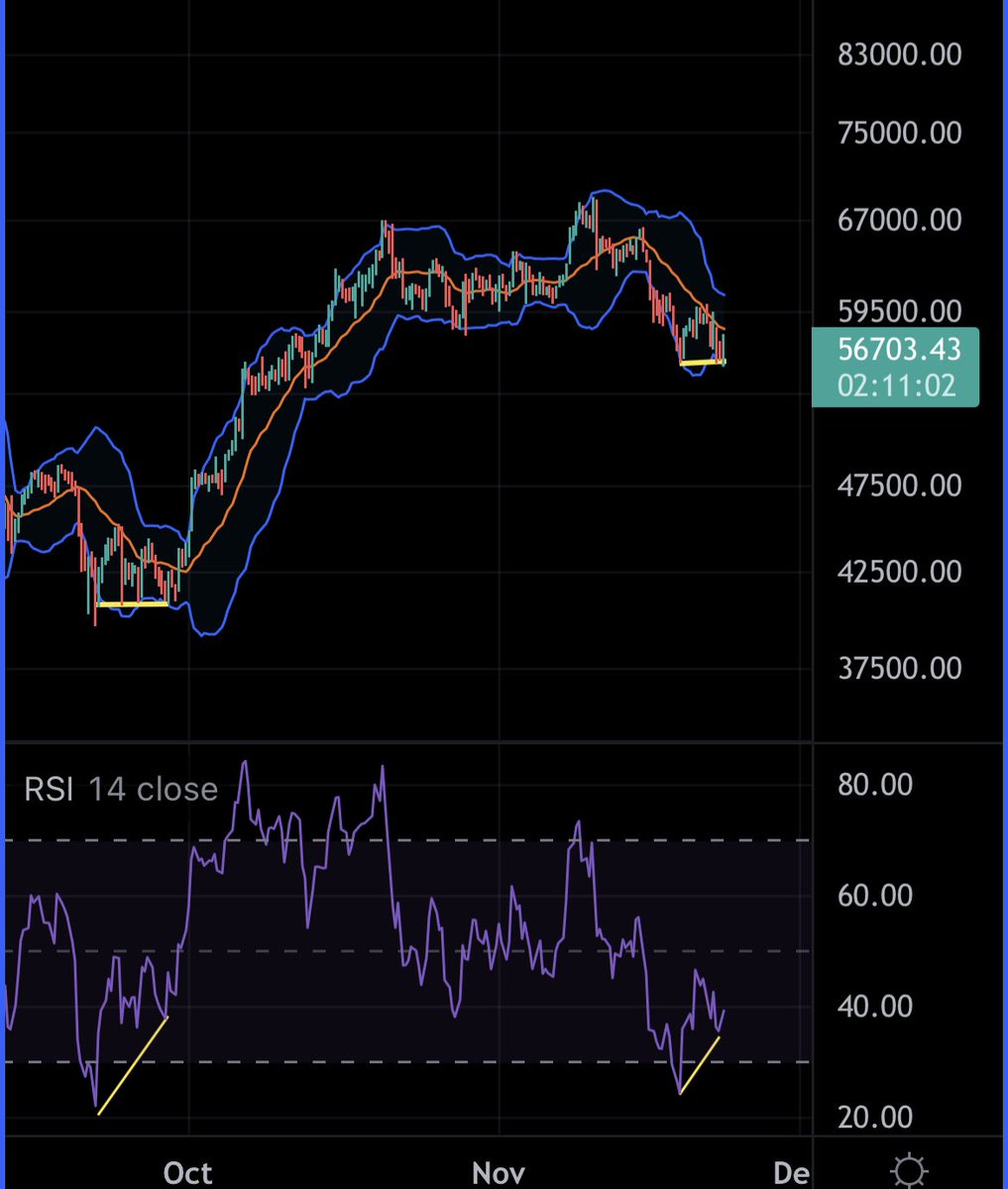The image size is (1008, 1189).
Task: Select yellow support line under November lows
Action: (703, 363)
